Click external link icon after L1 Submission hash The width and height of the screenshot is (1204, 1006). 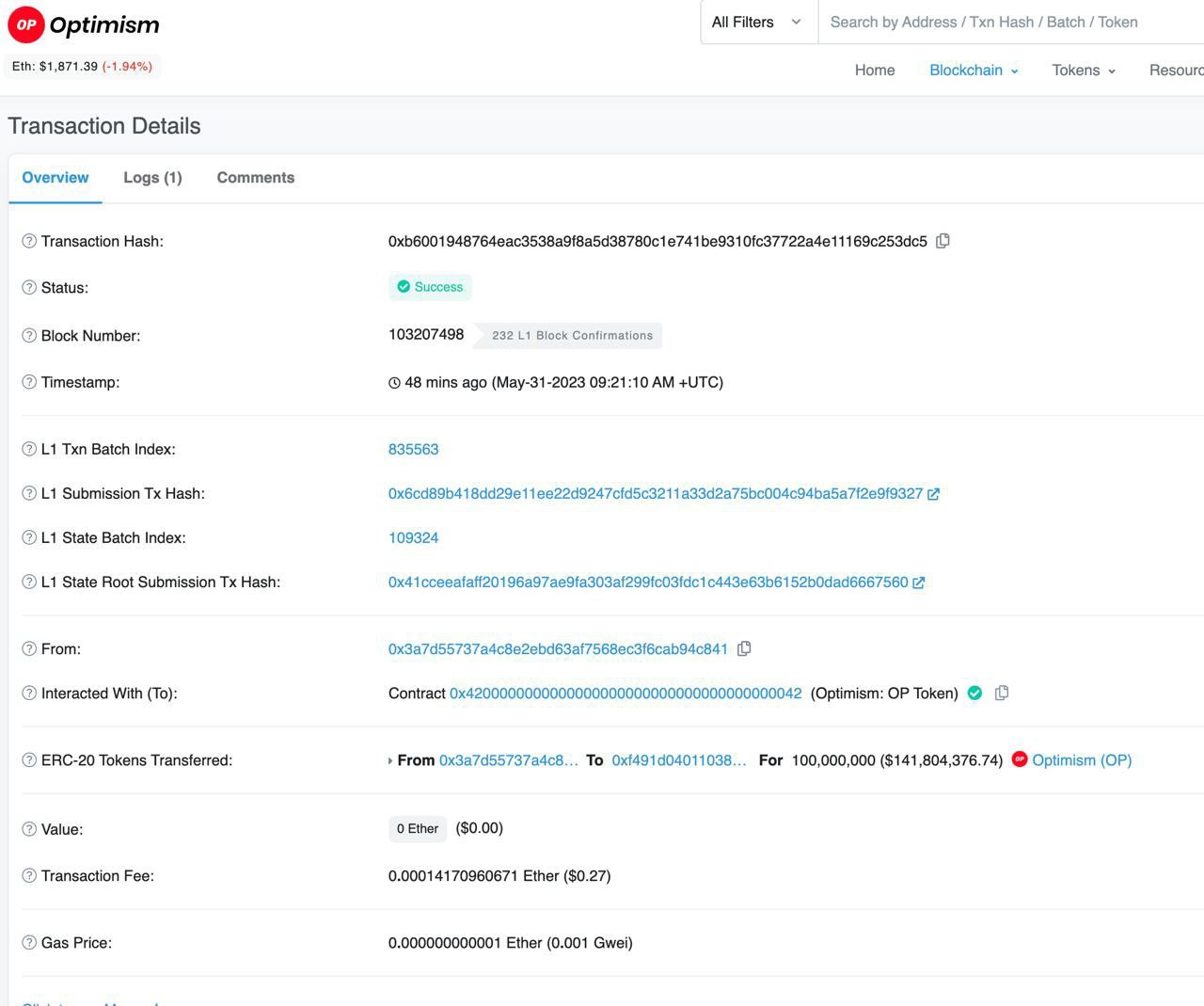tap(933, 493)
